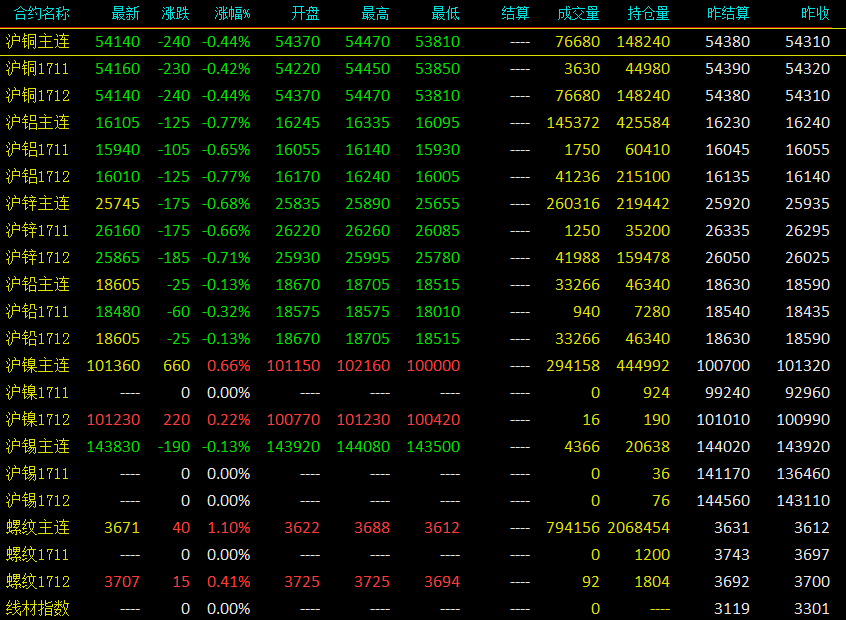Click the 昨结算 column header
This screenshot has height=620, width=846.
click(728, 13)
